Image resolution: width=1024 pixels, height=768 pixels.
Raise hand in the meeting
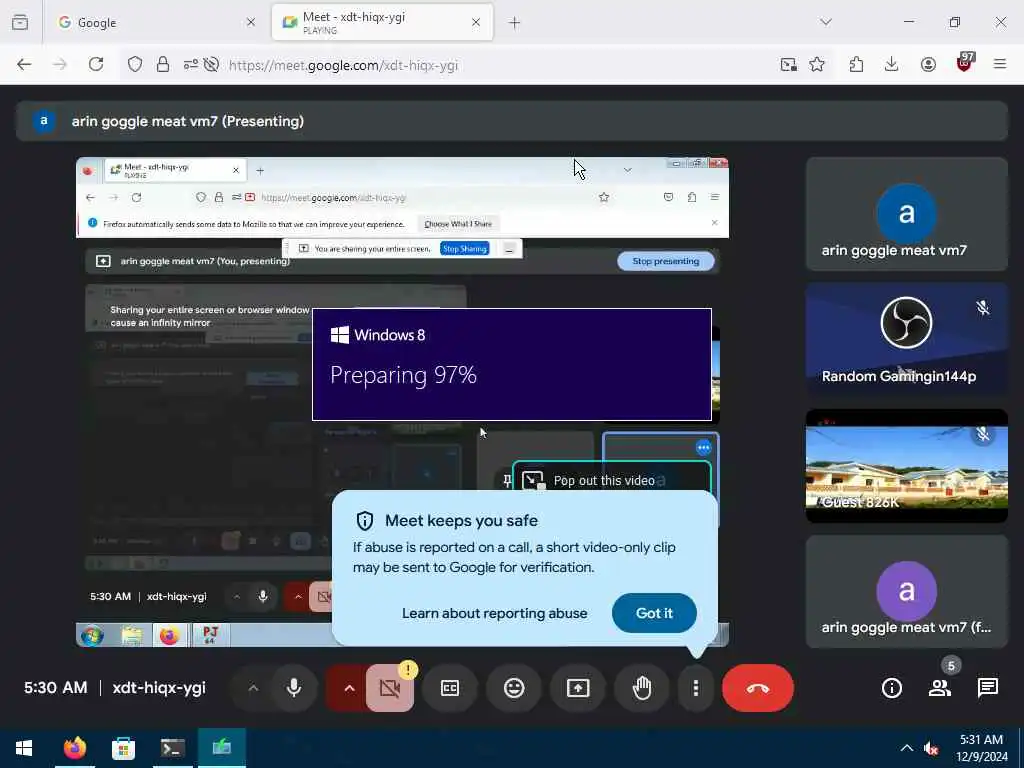(642, 688)
